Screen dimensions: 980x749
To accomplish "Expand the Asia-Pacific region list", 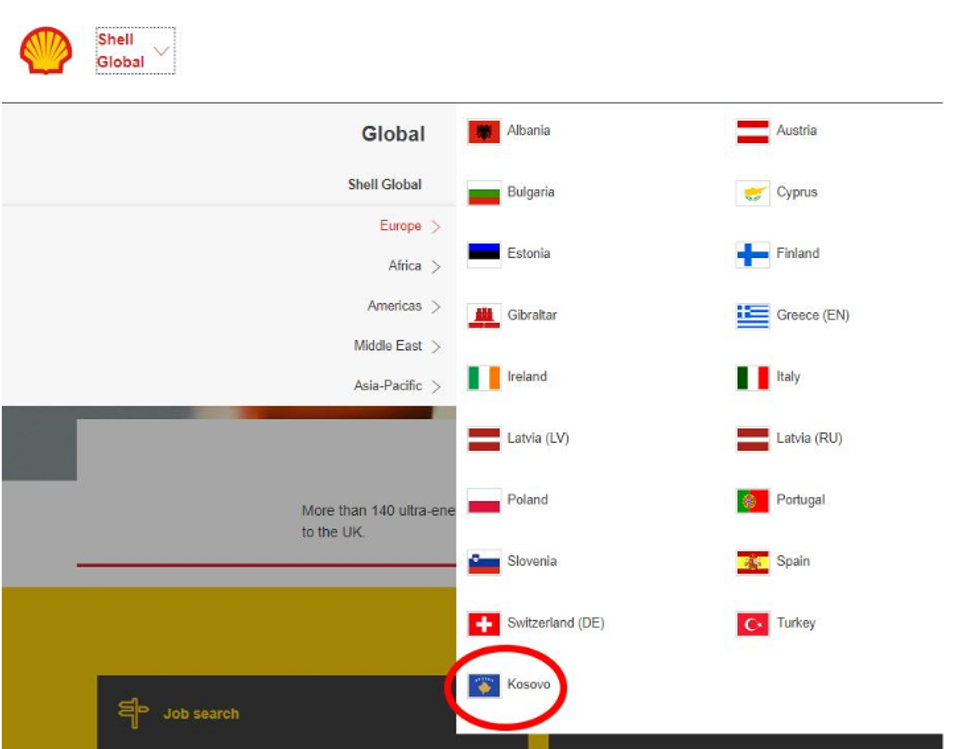I will (397, 386).
